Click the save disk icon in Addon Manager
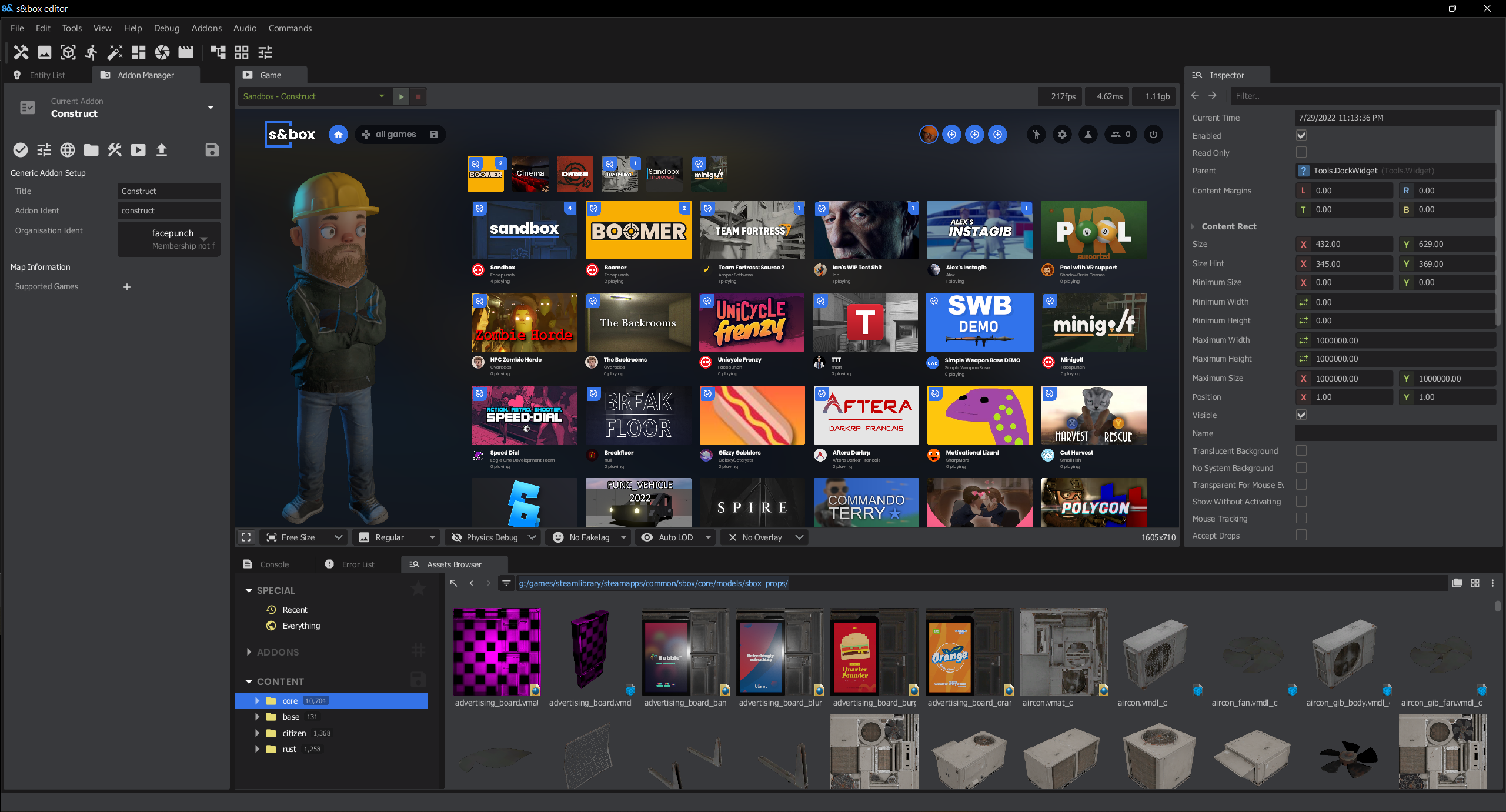This screenshot has height=812, width=1506. (212, 150)
